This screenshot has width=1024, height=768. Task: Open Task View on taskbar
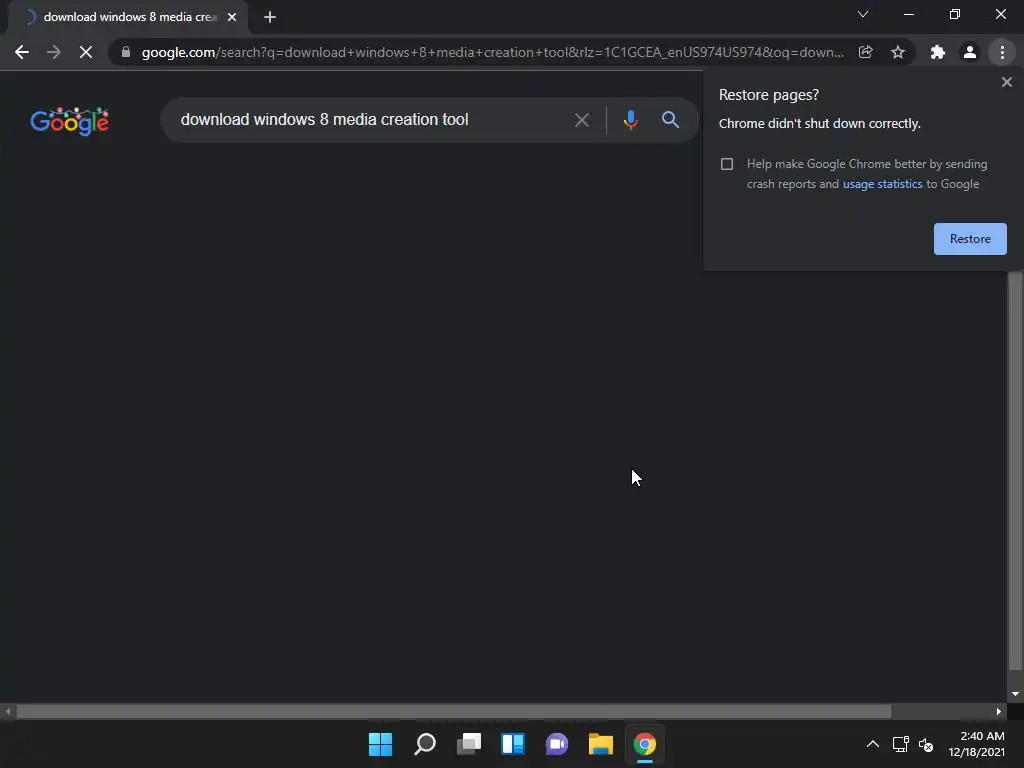pyautogui.click(x=469, y=744)
